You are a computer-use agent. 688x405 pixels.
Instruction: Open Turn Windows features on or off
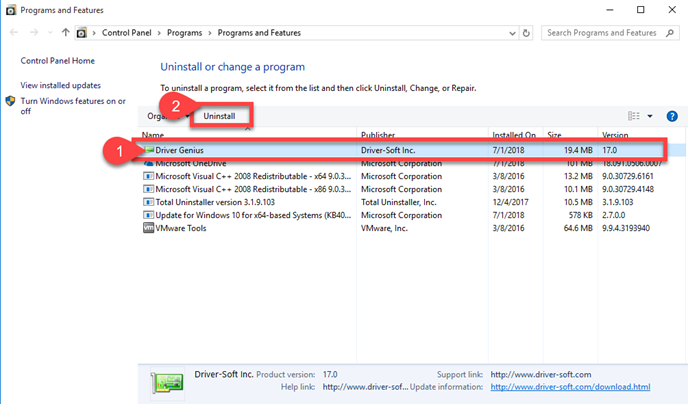click(73, 106)
